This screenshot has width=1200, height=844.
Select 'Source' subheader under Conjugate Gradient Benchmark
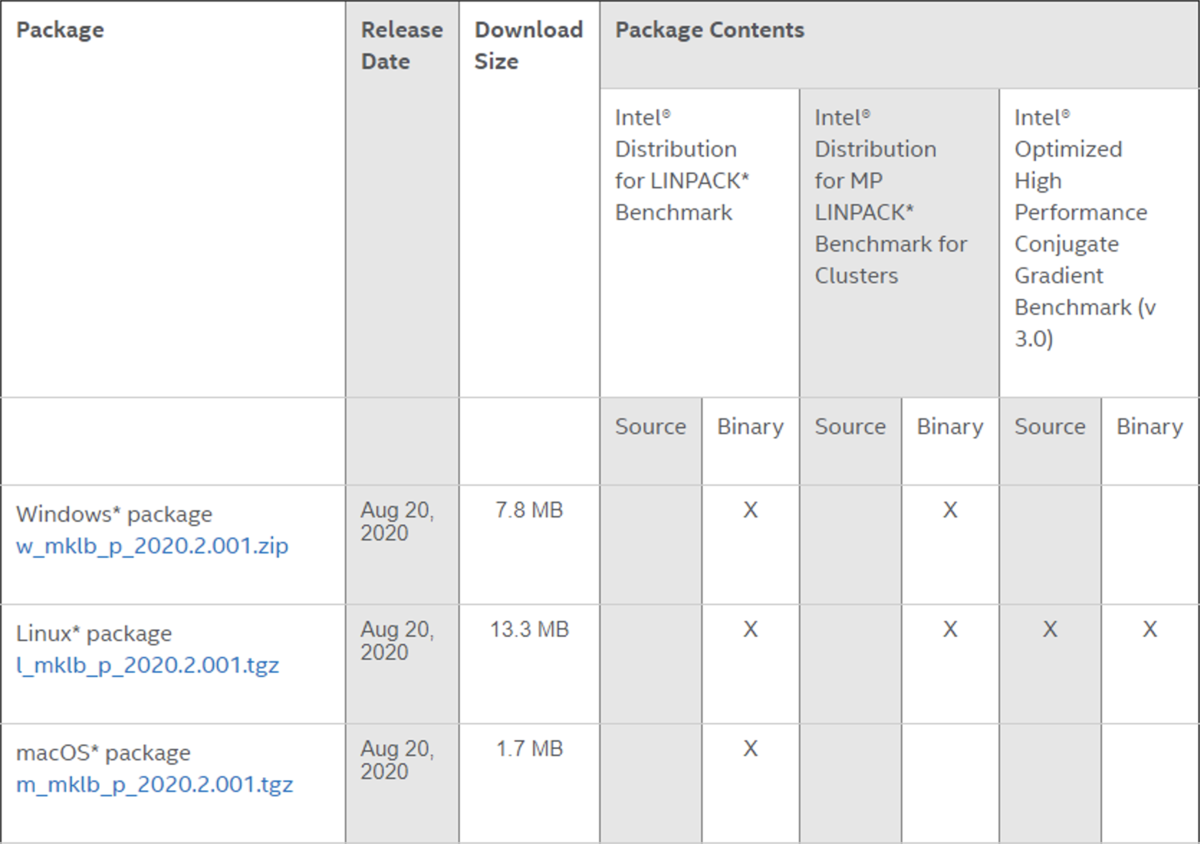pyautogui.click(x=1050, y=426)
